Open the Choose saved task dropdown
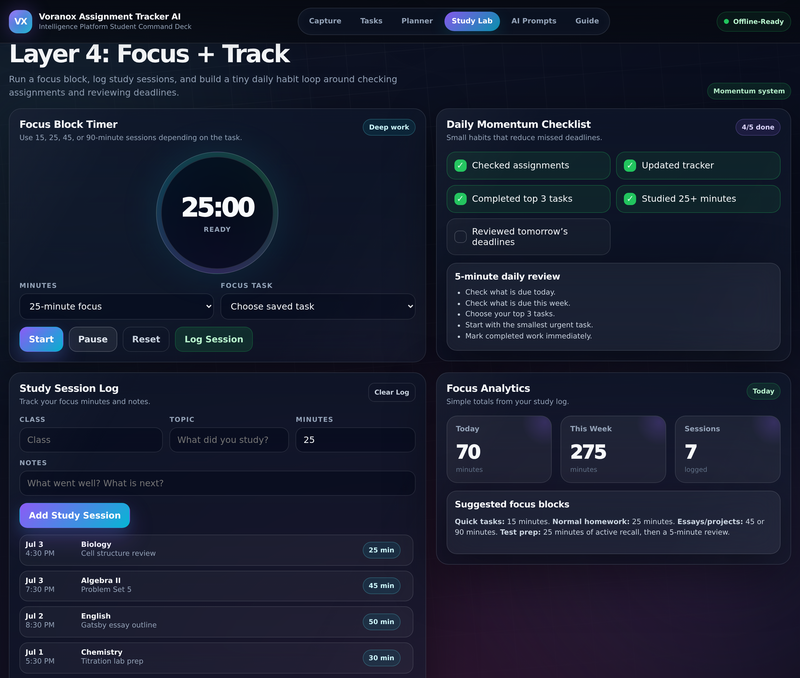 [x=318, y=307]
